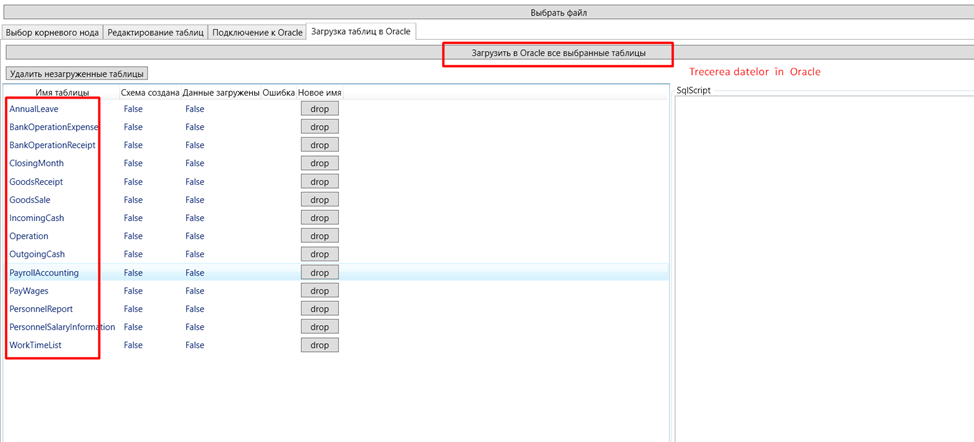The image size is (974, 442).
Task: Select the IncomingCash table name
Action: click(x=37, y=218)
